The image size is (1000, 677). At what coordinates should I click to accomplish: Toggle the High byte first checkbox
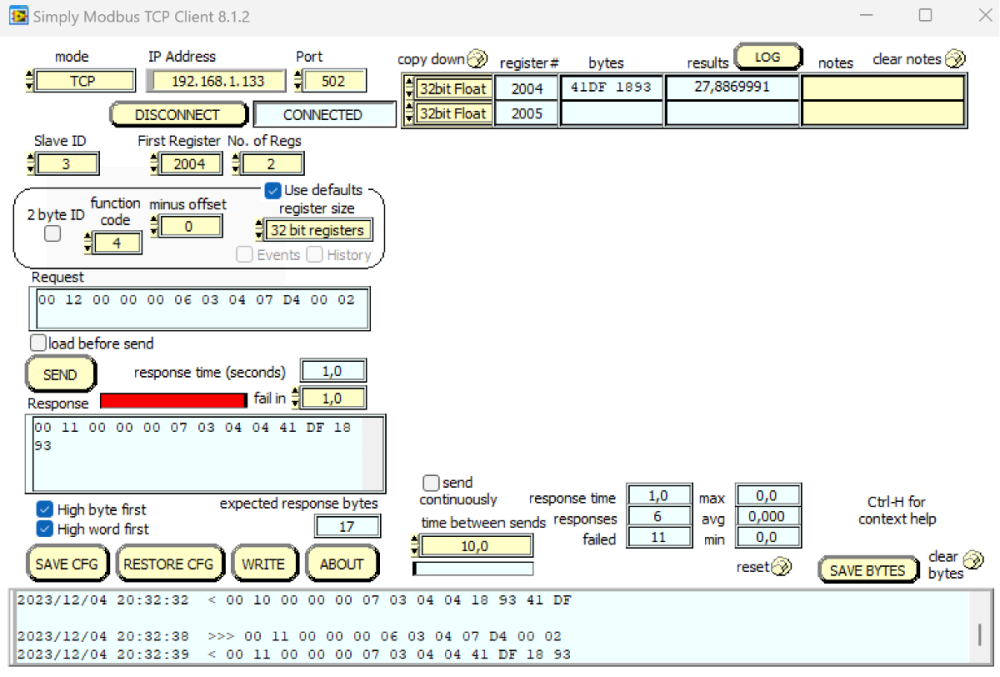click(45, 510)
